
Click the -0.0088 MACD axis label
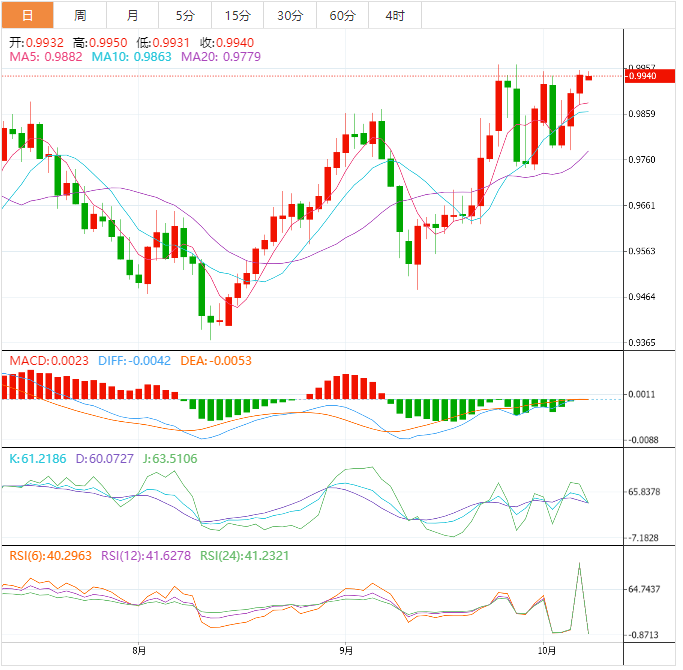(643, 440)
